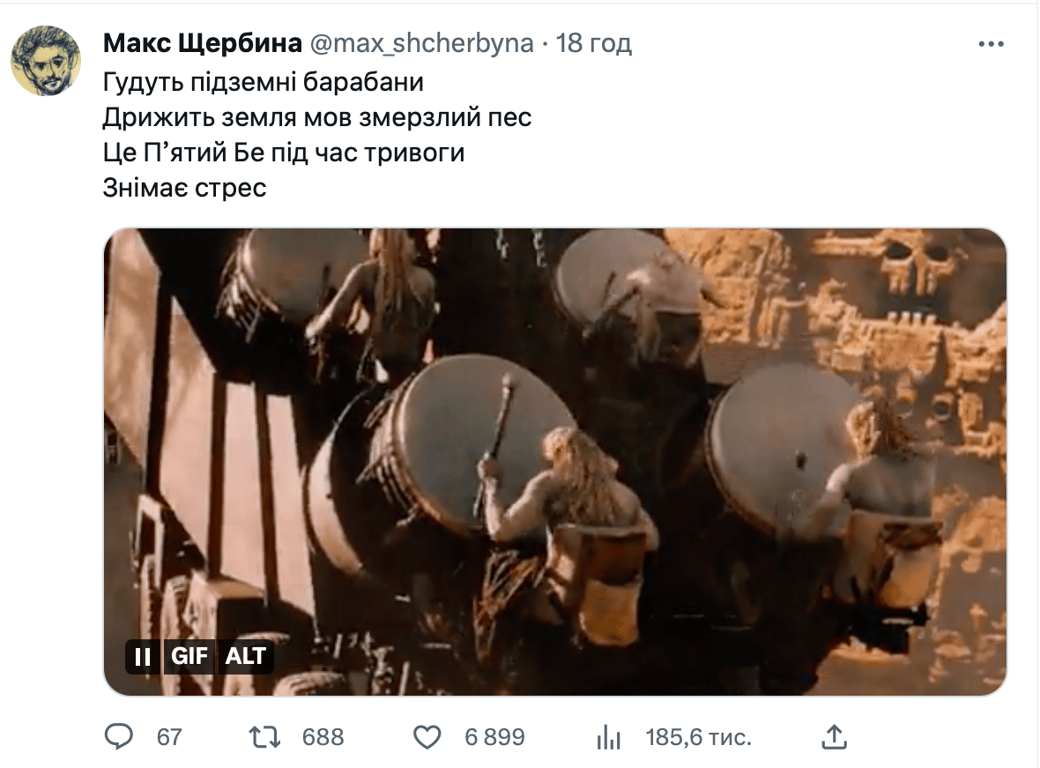Click the retweet arrows icon

coord(264,737)
